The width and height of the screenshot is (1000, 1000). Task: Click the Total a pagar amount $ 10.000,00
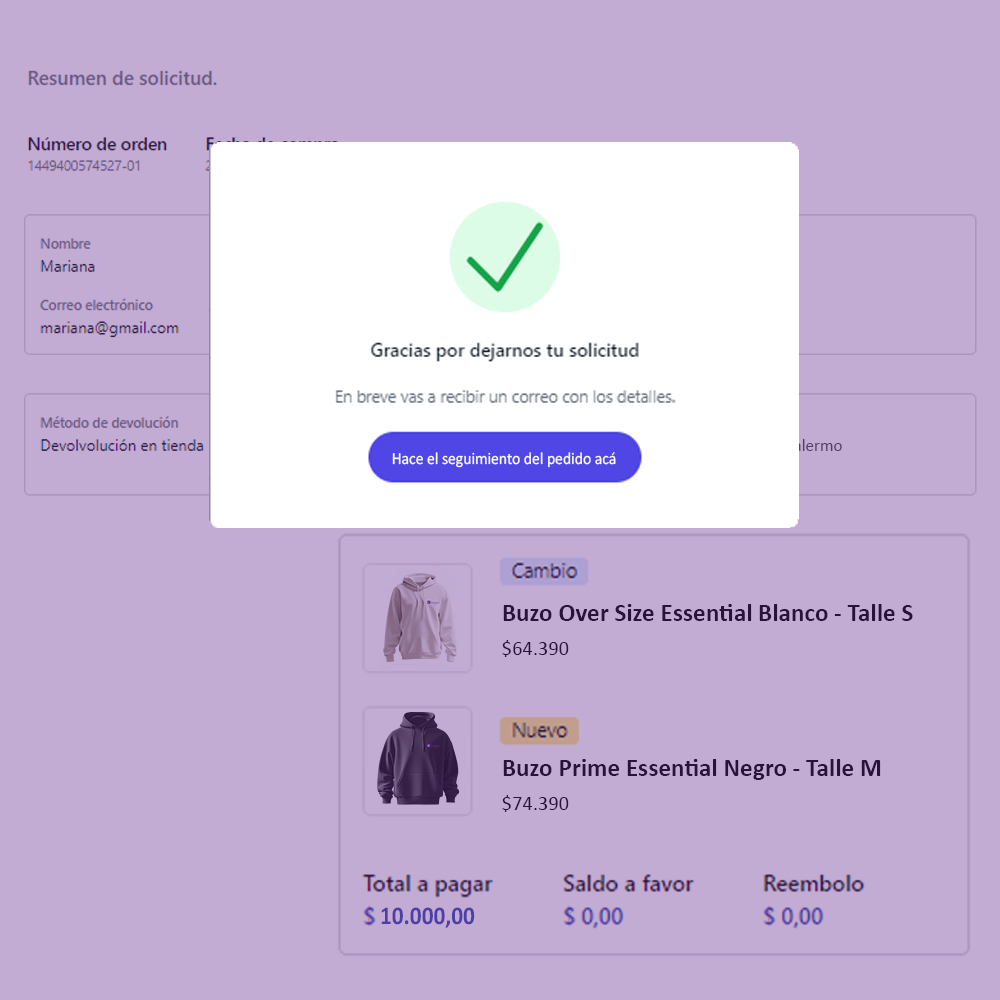click(x=419, y=916)
